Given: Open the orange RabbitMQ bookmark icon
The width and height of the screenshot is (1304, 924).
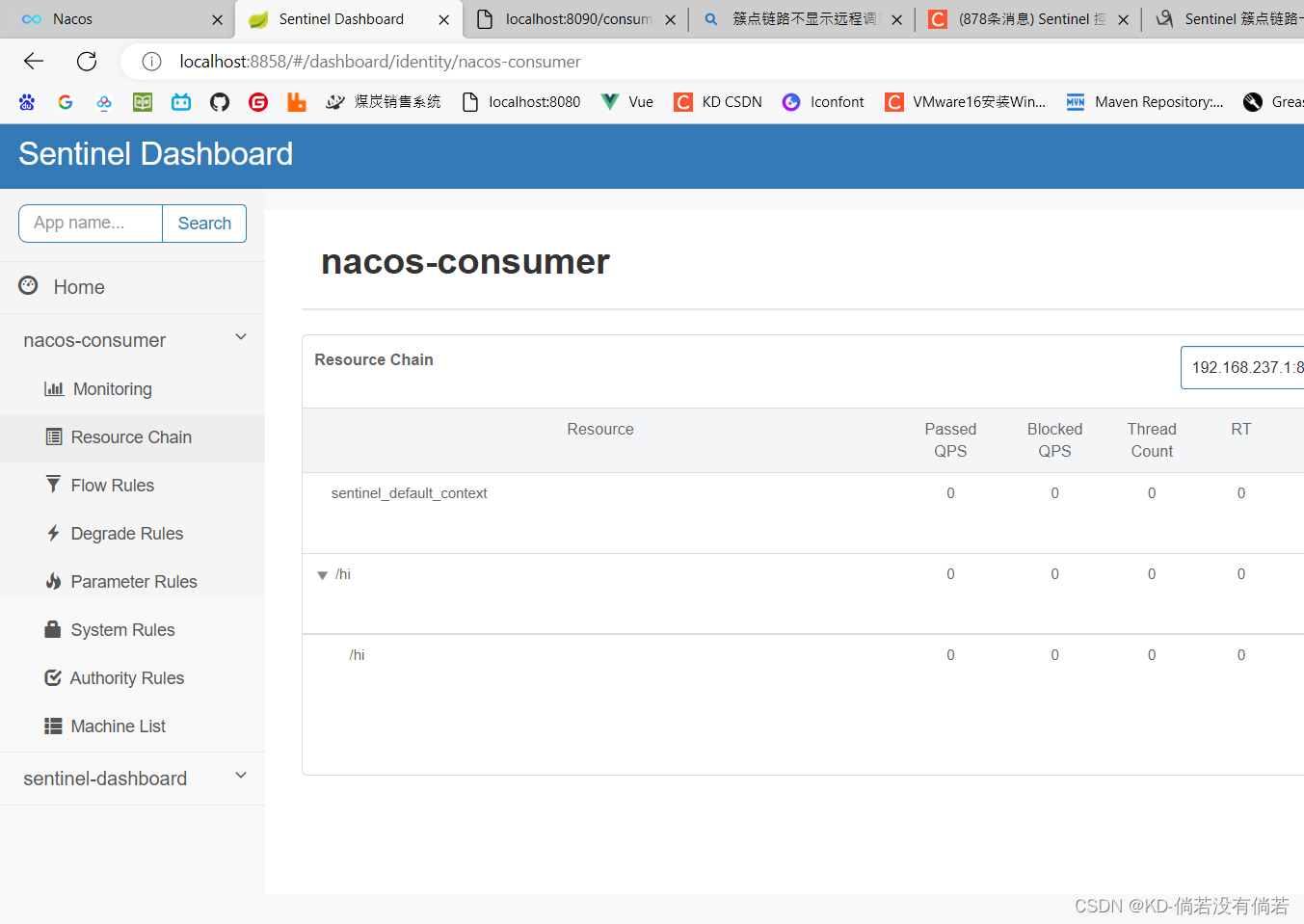Looking at the screenshot, I should click(x=297, y=102).
